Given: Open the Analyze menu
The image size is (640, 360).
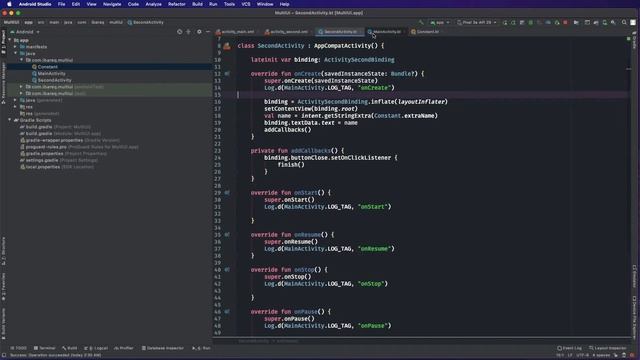Looking at the screenshot, I should point(153,4).
